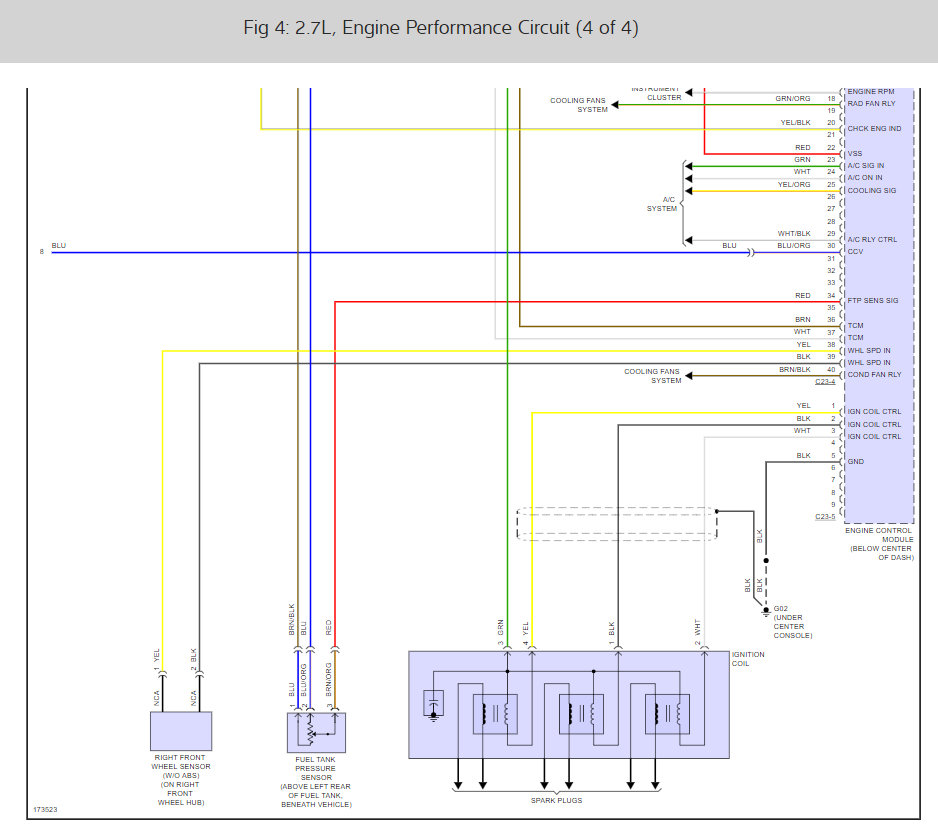Click the 'YEL/BLK' wire color label at pin 20
Image resolution: width=938 pixels, height=832 pixels.
tap(795, 123)
